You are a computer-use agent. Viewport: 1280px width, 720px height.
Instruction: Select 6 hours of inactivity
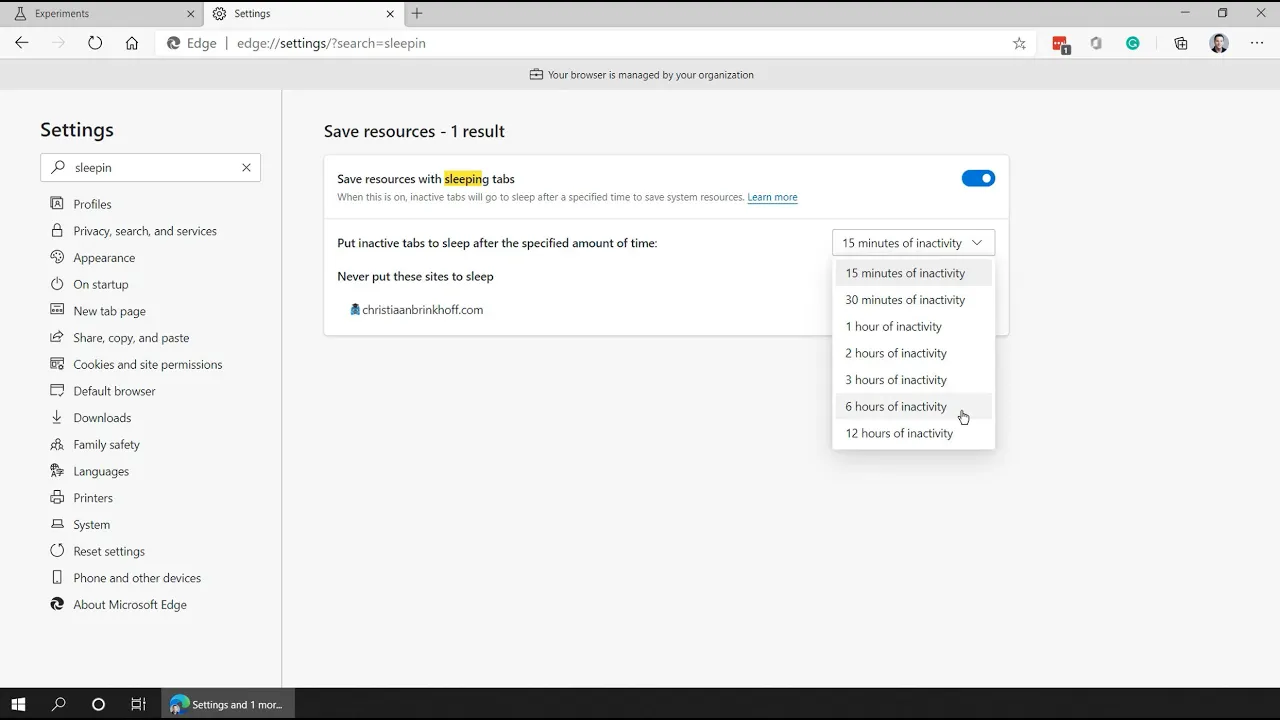pyautogui.click(x=913, y=406)
